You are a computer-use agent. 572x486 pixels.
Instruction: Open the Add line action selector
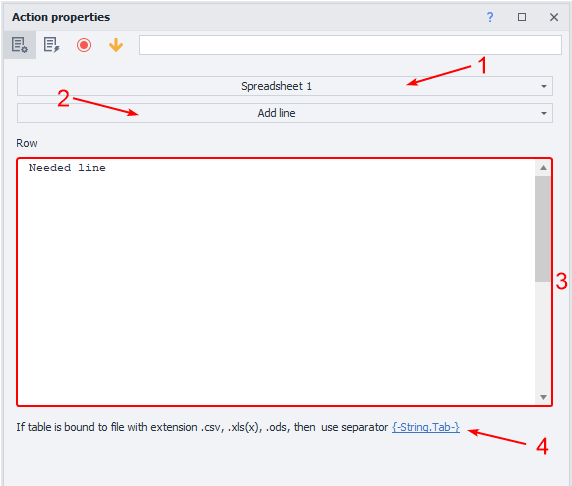(285, 113)
